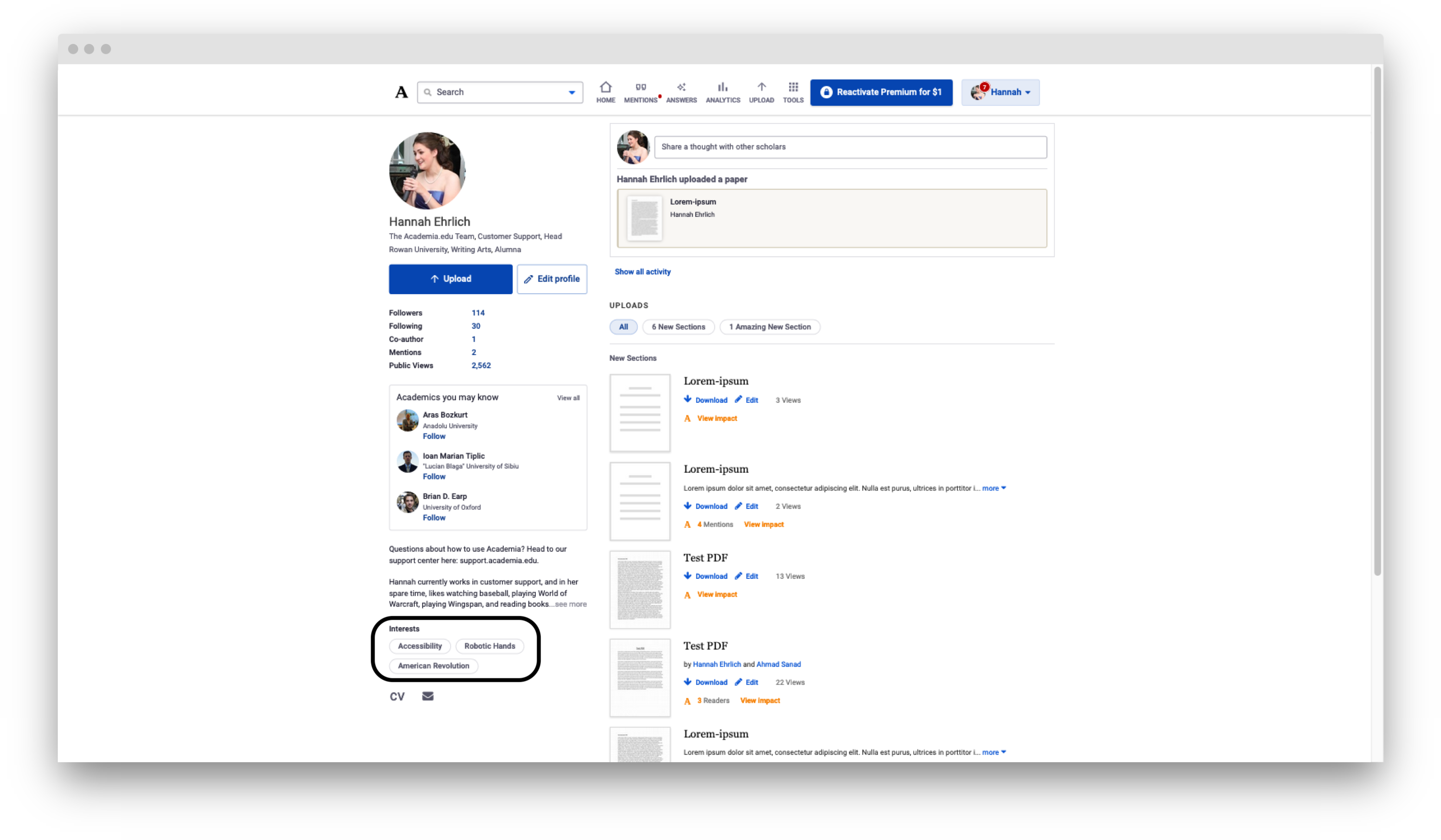Click the orange A icon beside 3 Readers

click(x=687, y=701)
